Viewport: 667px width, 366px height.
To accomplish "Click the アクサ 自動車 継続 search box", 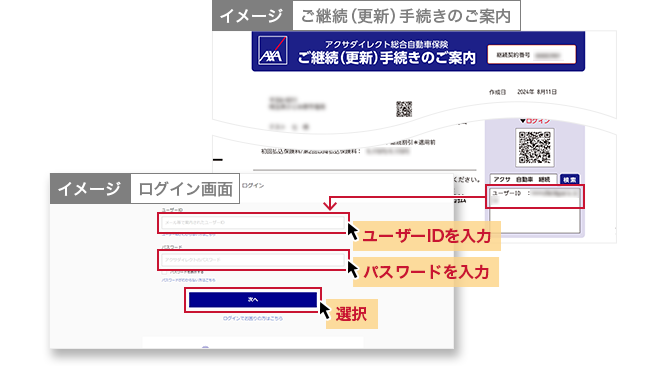I will click(523, 180).
